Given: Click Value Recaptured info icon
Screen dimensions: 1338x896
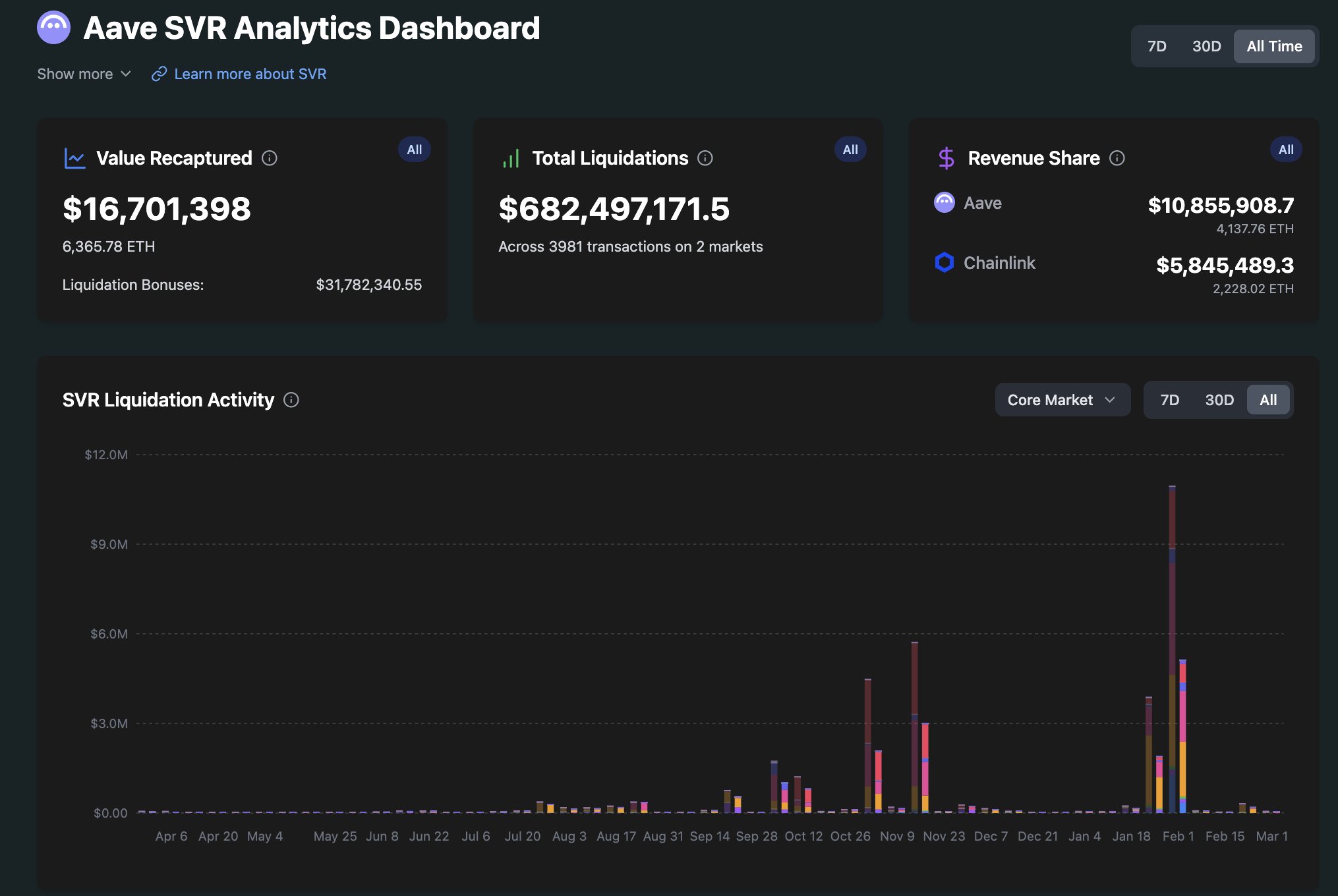Looking at the screenshot, I should [270, 158].
